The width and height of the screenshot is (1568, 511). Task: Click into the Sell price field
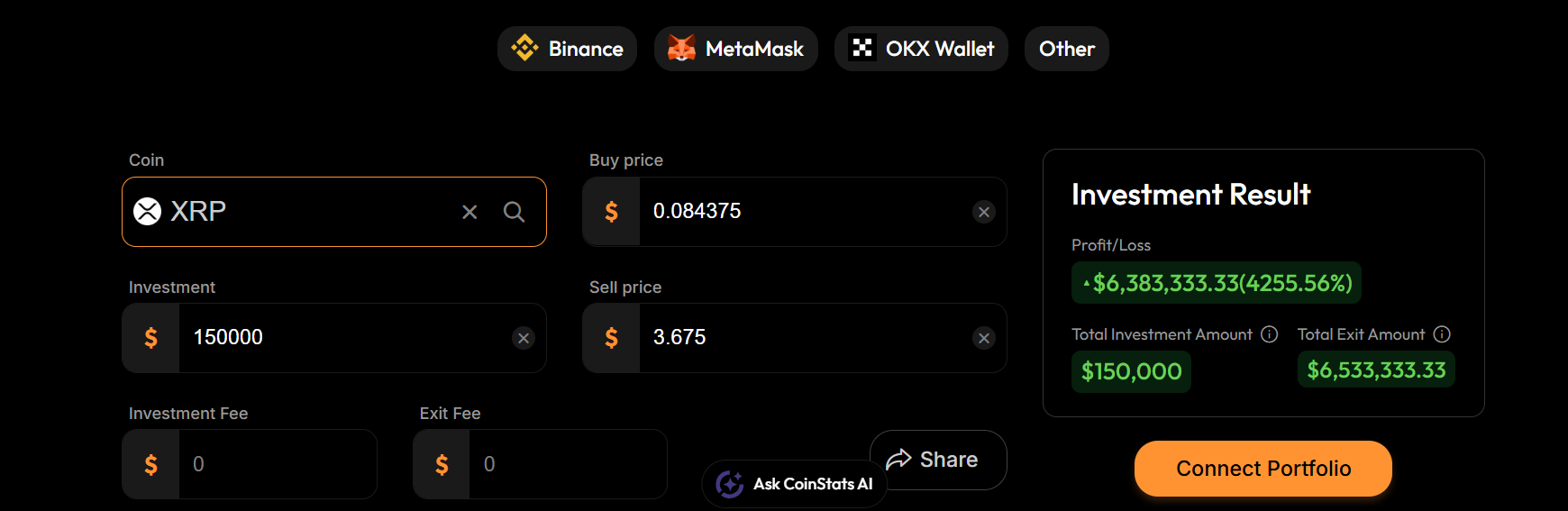pos(795,338)
